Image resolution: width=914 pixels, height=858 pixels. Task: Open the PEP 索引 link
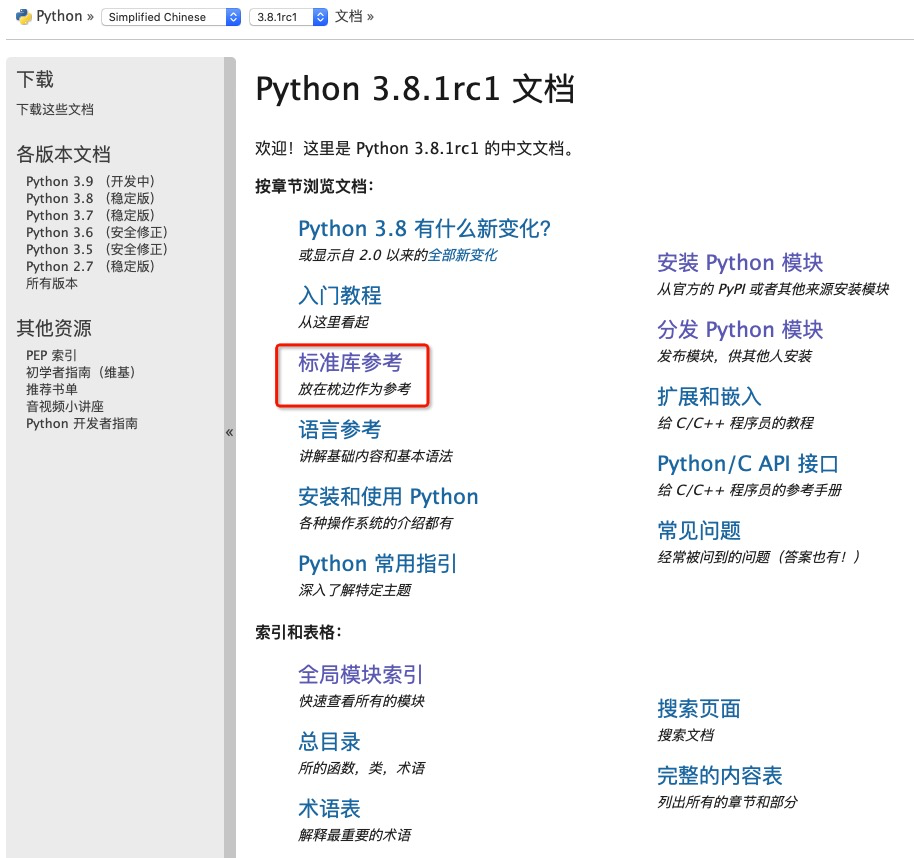[x=51, y=355]
